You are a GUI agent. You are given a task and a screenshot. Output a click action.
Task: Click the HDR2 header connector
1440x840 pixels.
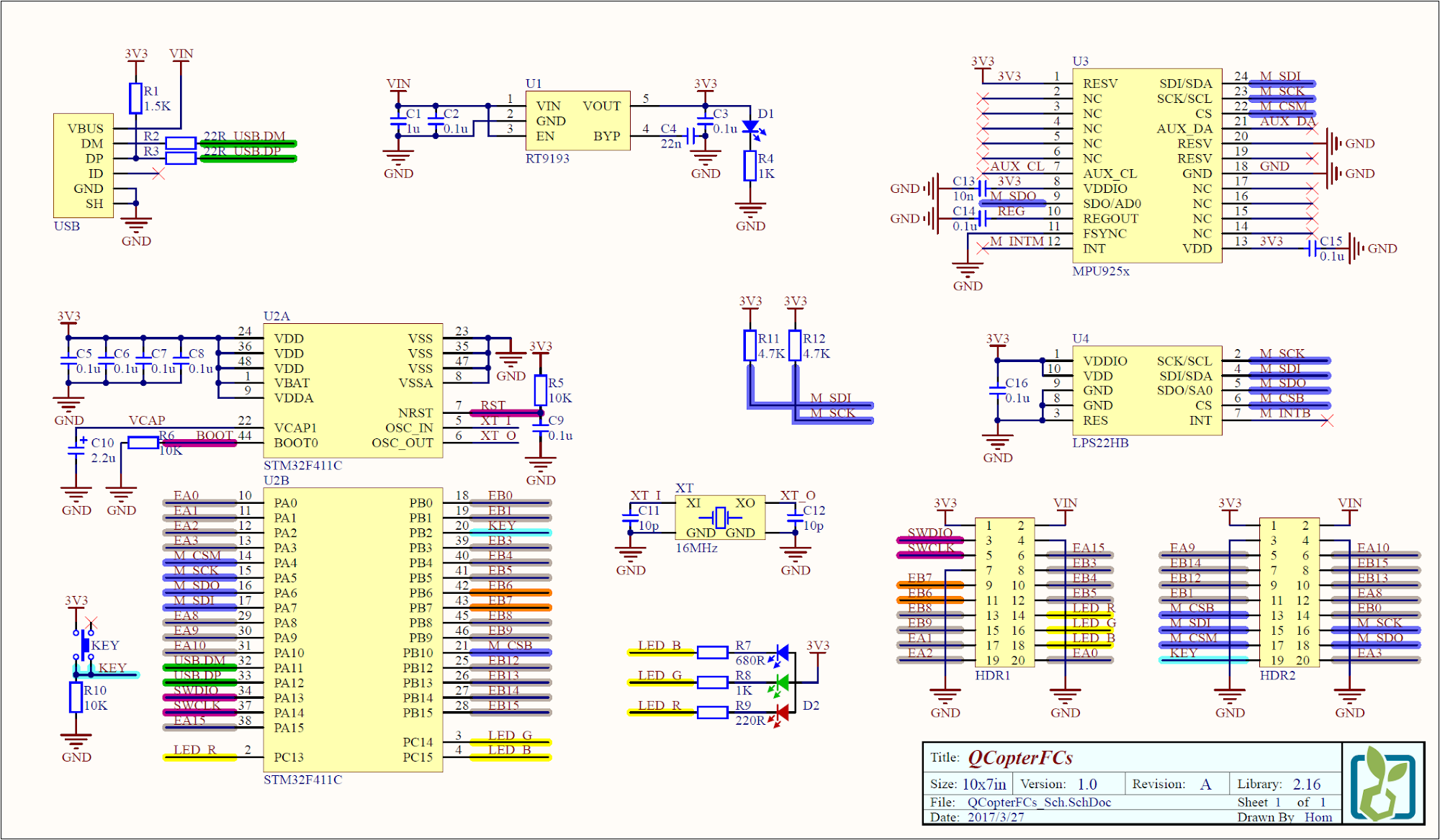[1289, 592]
